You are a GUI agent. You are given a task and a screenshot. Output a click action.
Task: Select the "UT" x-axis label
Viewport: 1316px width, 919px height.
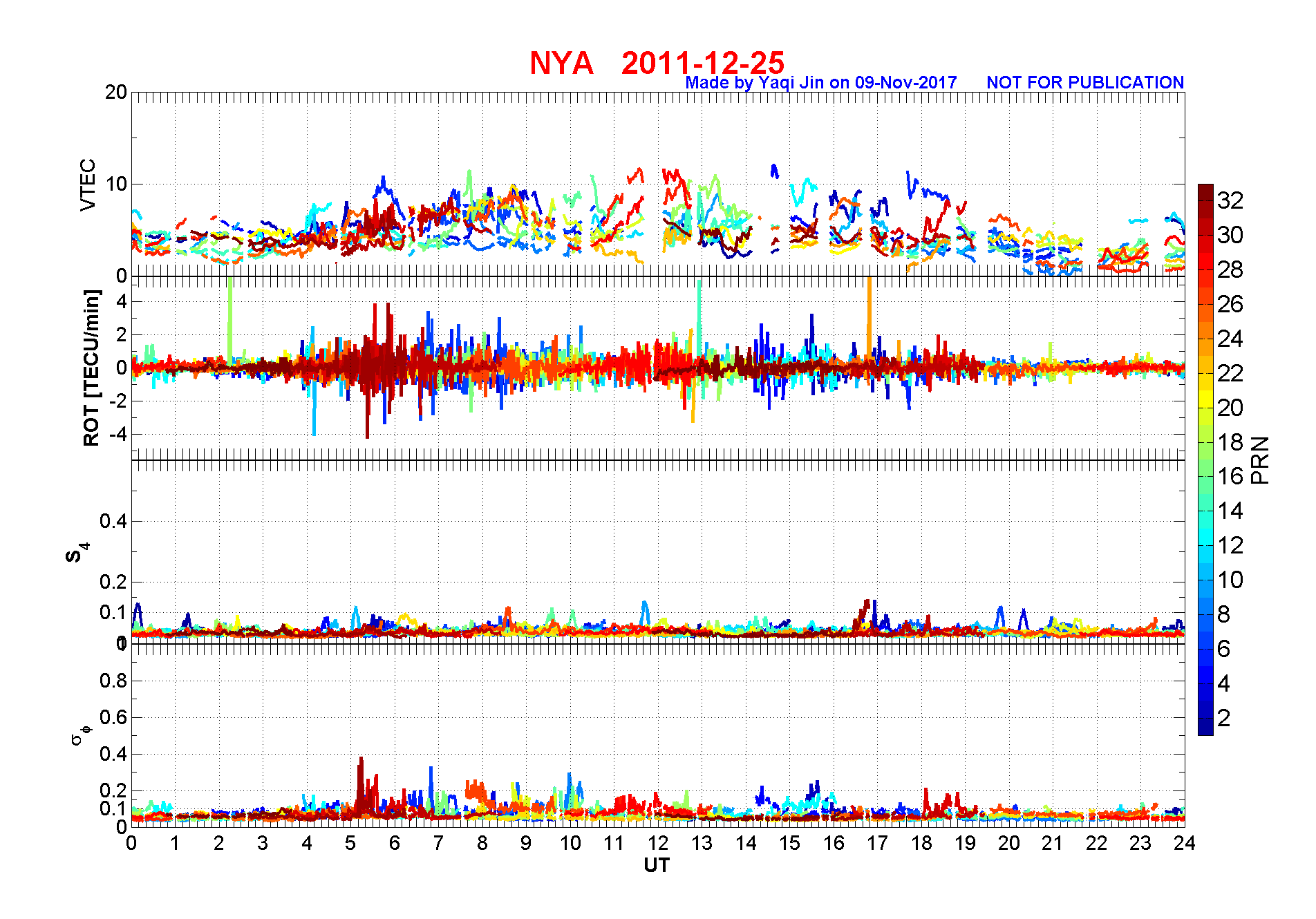point(657,865)
